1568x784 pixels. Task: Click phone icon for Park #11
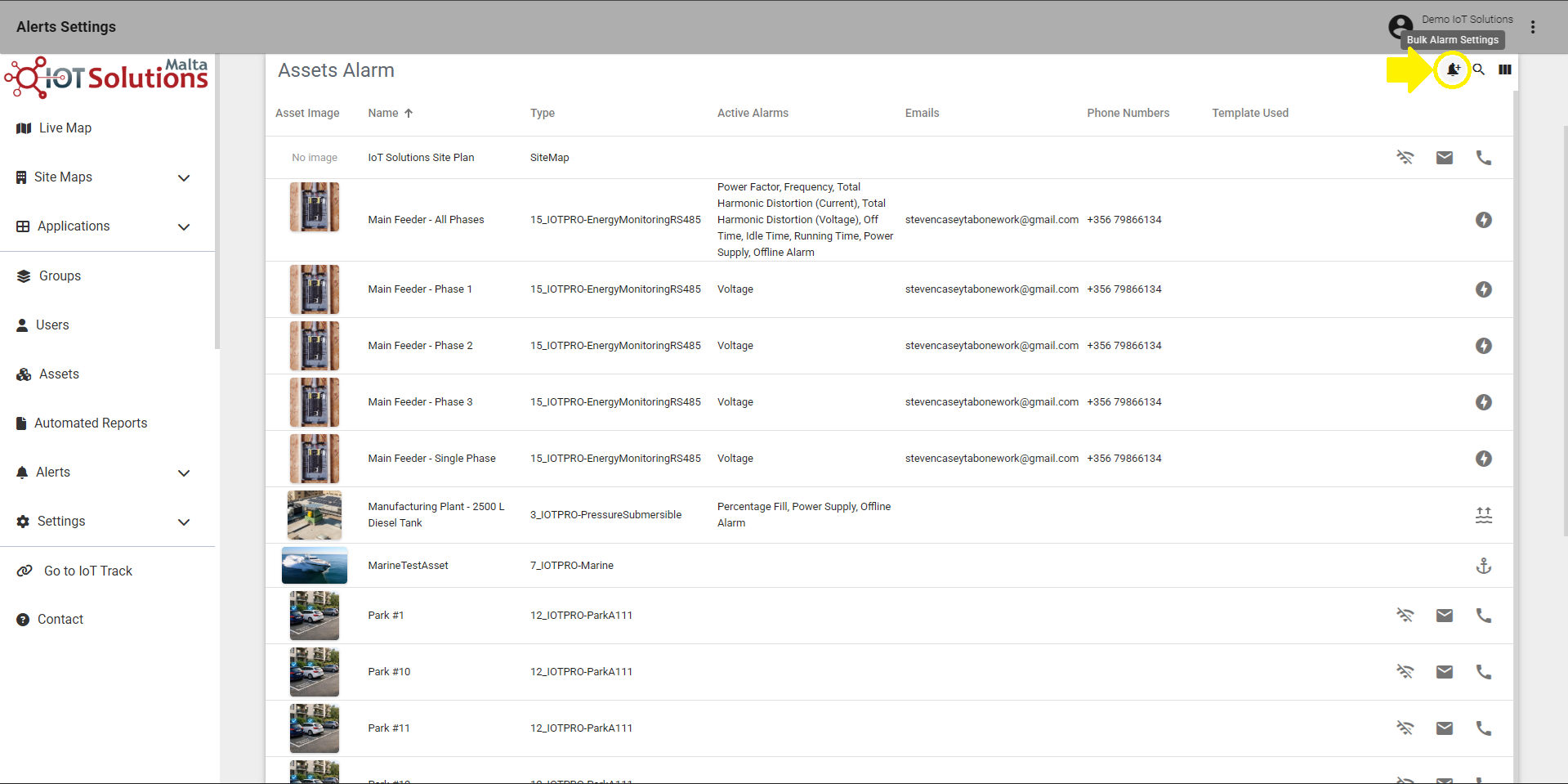(x=1484, y=728)
